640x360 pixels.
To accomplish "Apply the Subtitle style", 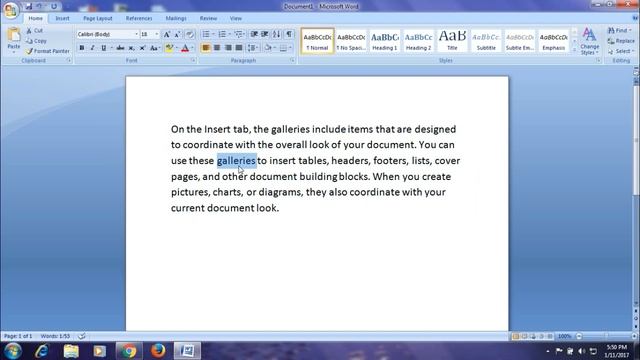I will (486, 41).
